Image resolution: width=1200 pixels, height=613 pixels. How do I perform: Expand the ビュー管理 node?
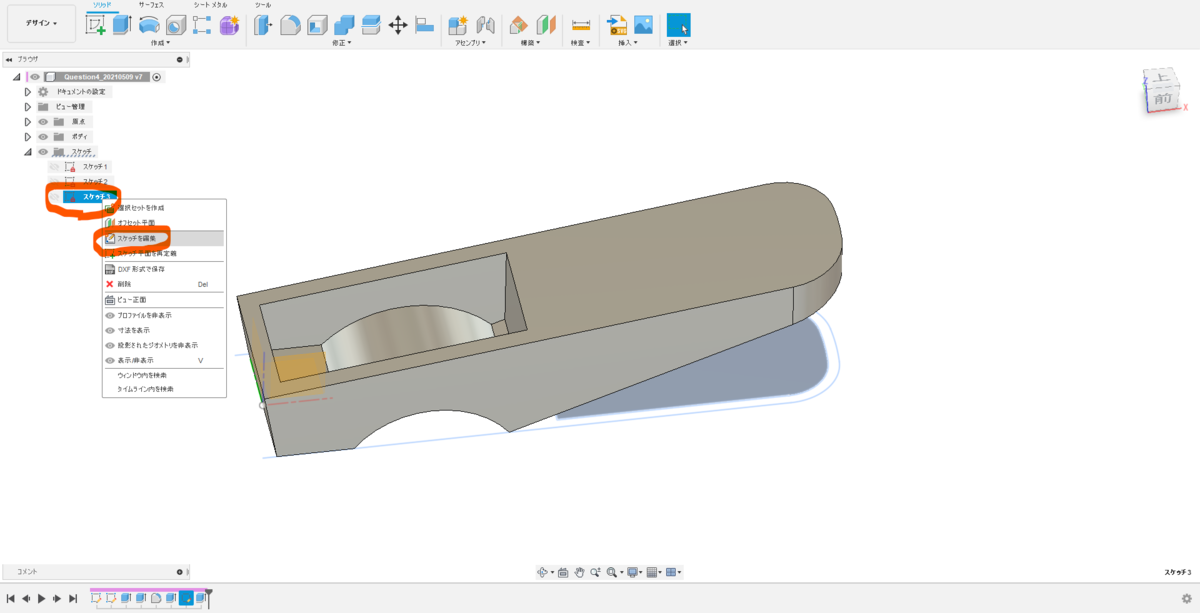28,107
